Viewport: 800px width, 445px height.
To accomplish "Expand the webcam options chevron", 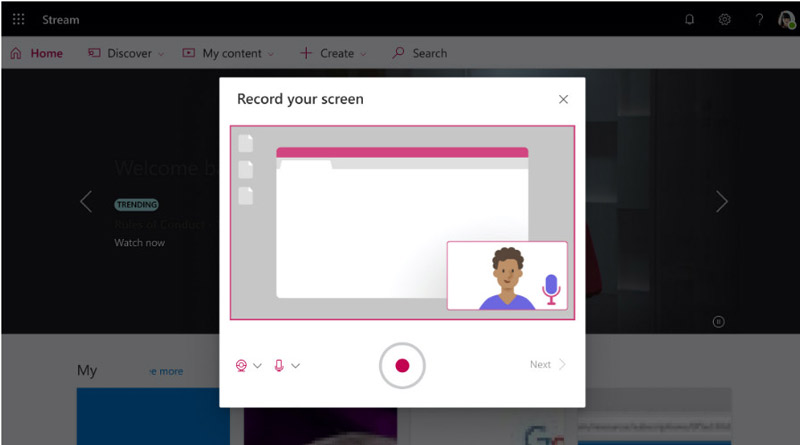I will pos(257,366).
